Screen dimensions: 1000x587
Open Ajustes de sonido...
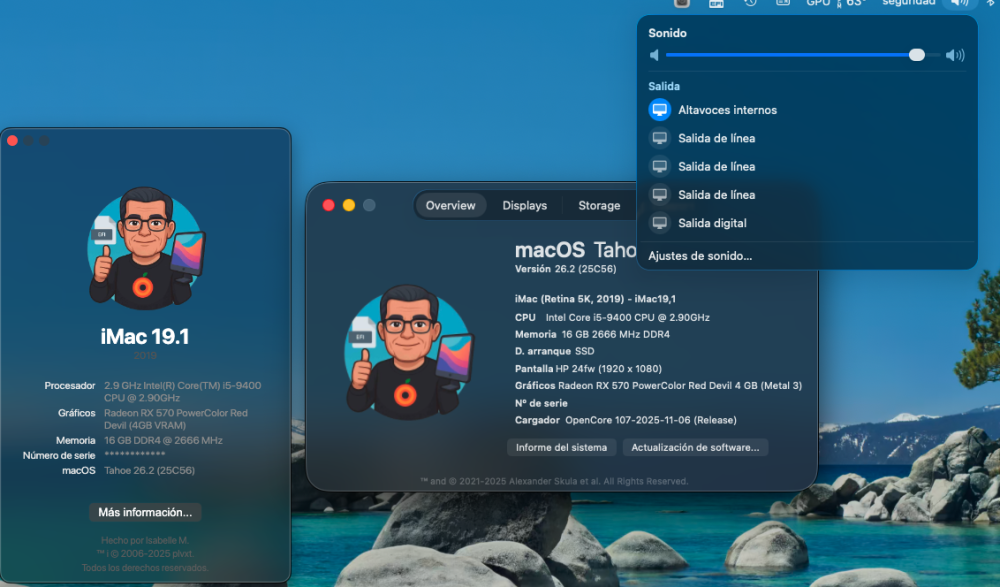click(700, 256)
